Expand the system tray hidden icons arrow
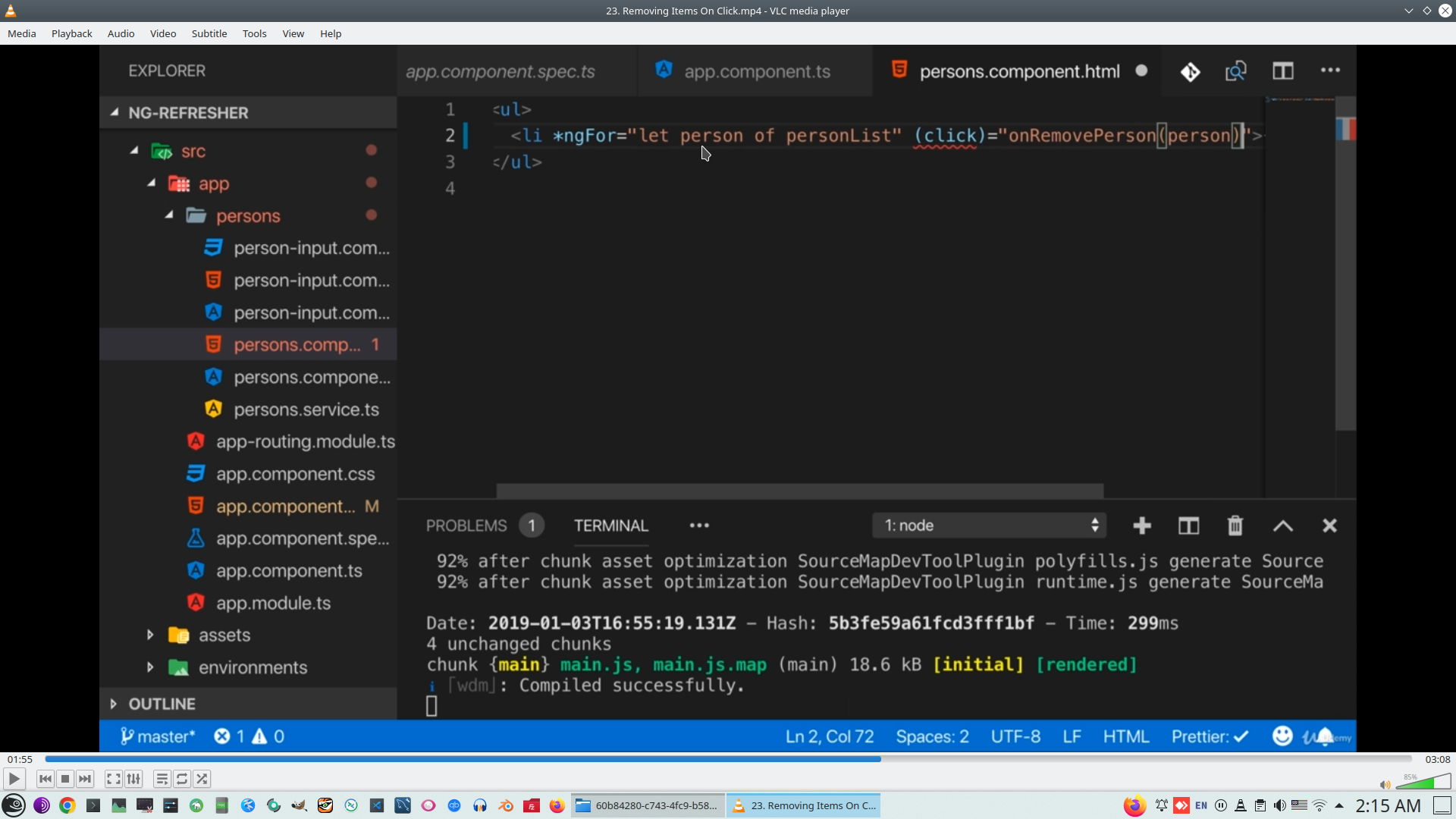 point(1339,805)
